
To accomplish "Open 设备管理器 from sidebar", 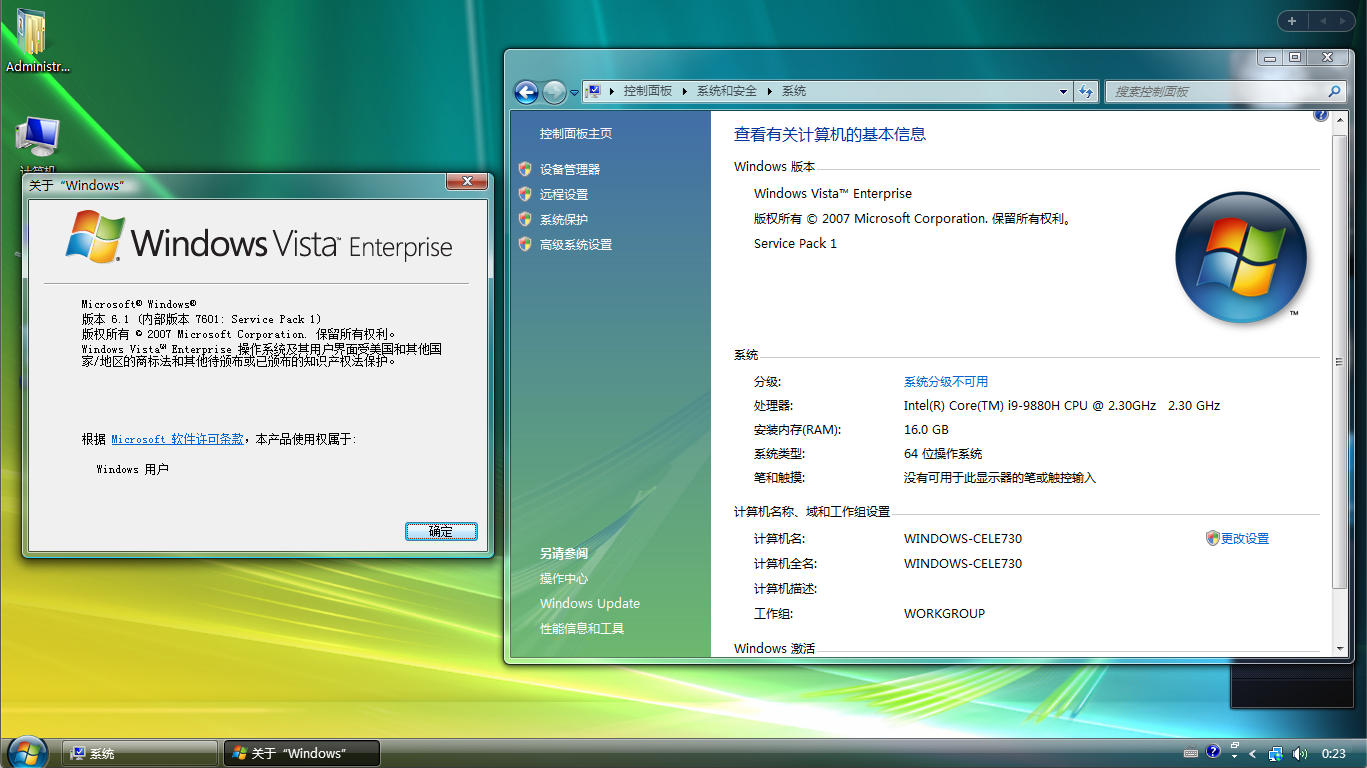I will (x=570, y=170).
